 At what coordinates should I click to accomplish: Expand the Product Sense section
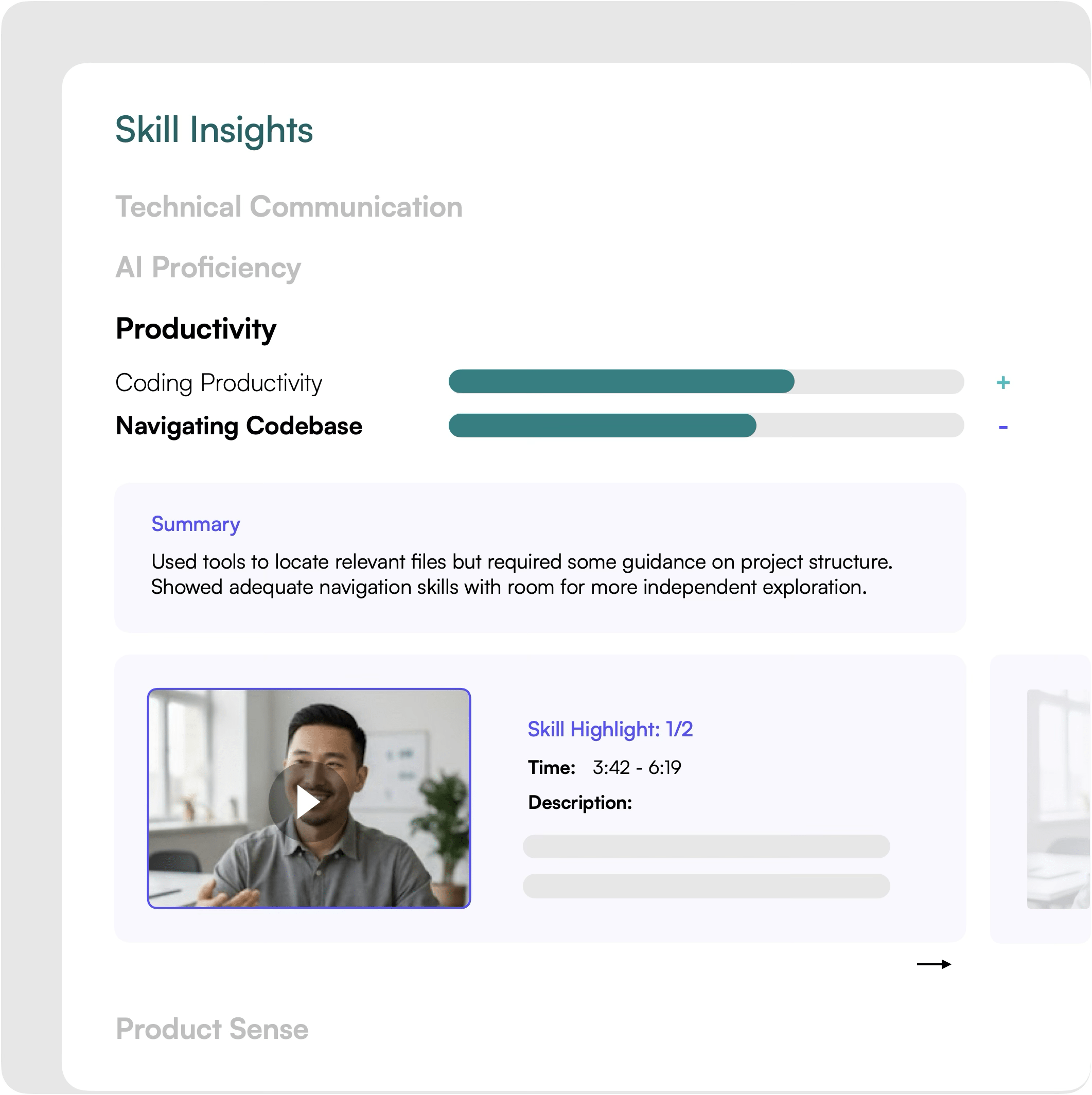coord(212,1029)
